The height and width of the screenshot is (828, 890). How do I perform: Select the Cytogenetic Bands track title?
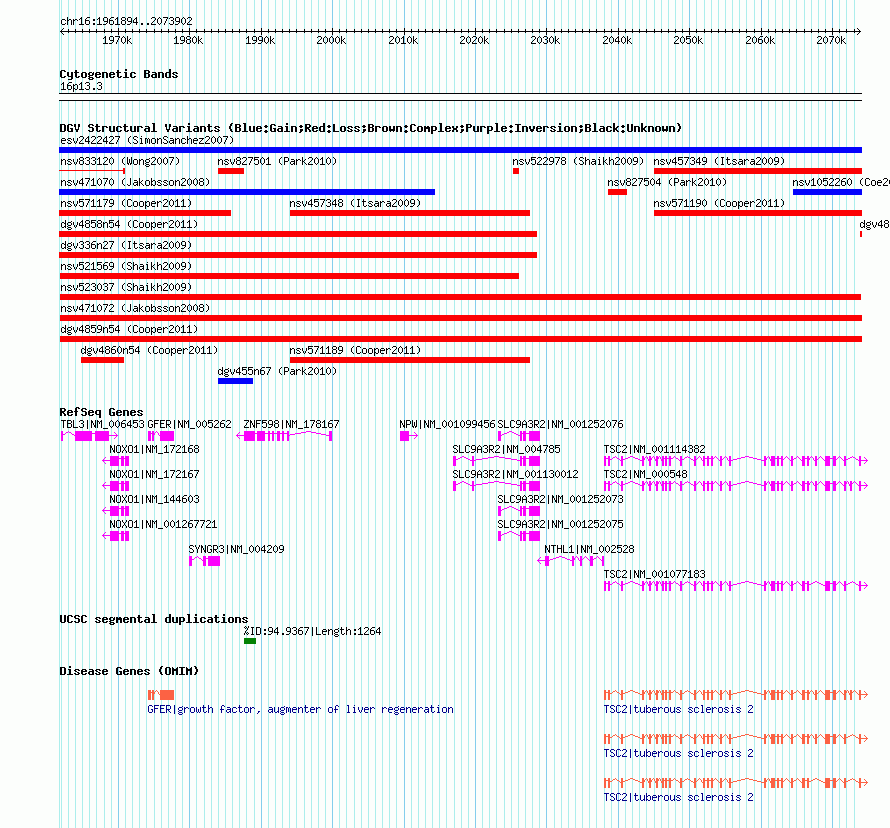click(119, 74)
